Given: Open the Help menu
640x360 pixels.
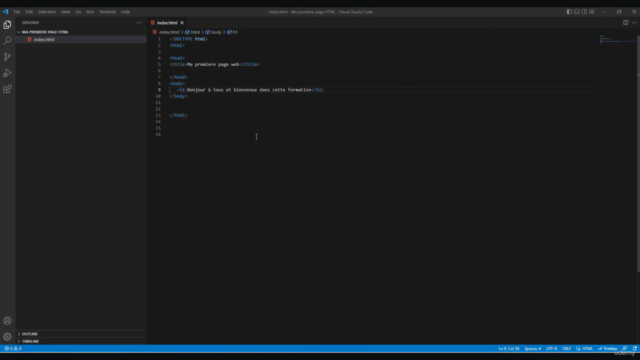Looking at the screenshot, I should (125, 12).
